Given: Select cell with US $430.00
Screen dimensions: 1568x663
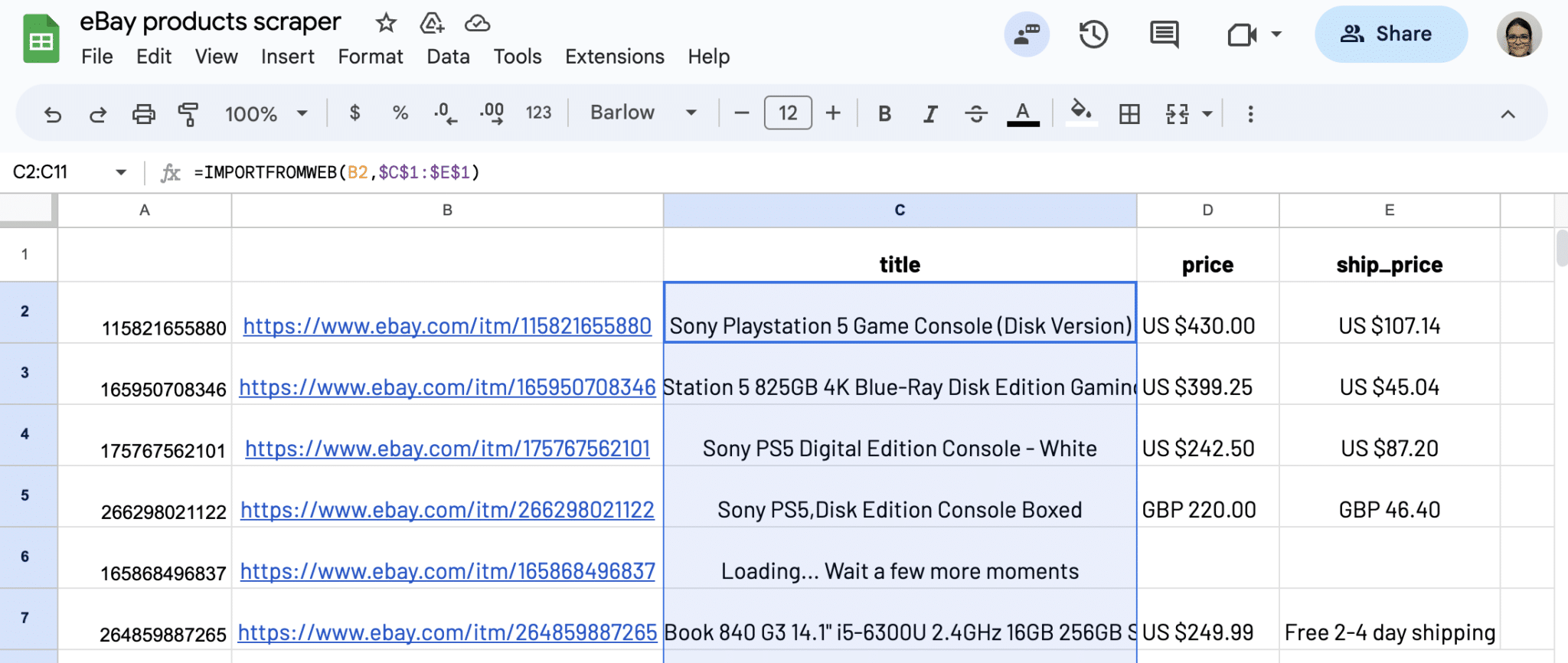Looking at the screenshot, I should point(1207,312).
